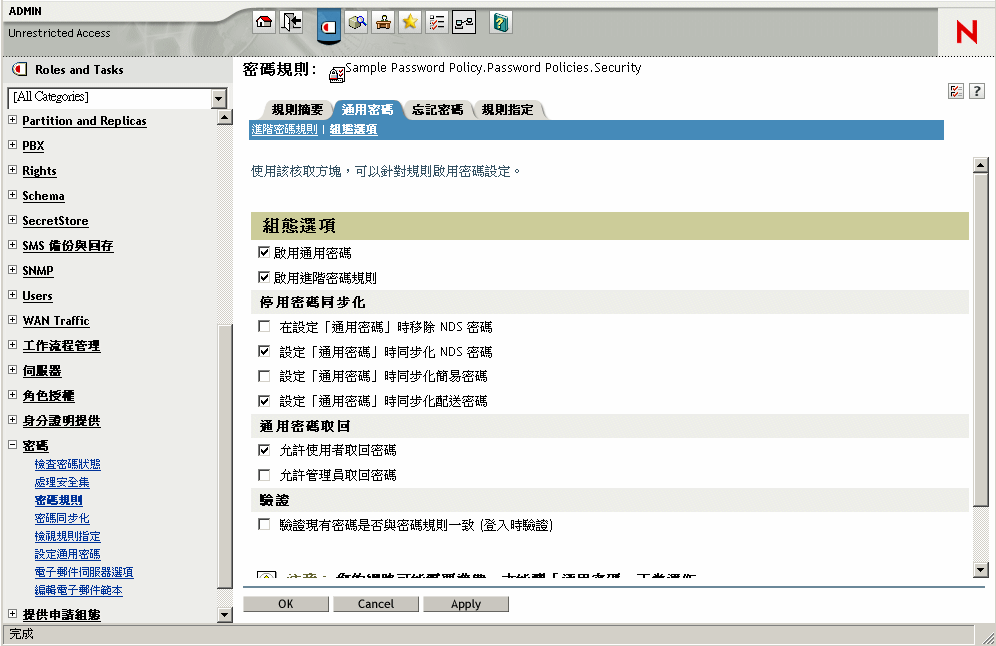Expand the 伺服器 category
This screenshot has width=996, height=646.
[x=12, y=370]
